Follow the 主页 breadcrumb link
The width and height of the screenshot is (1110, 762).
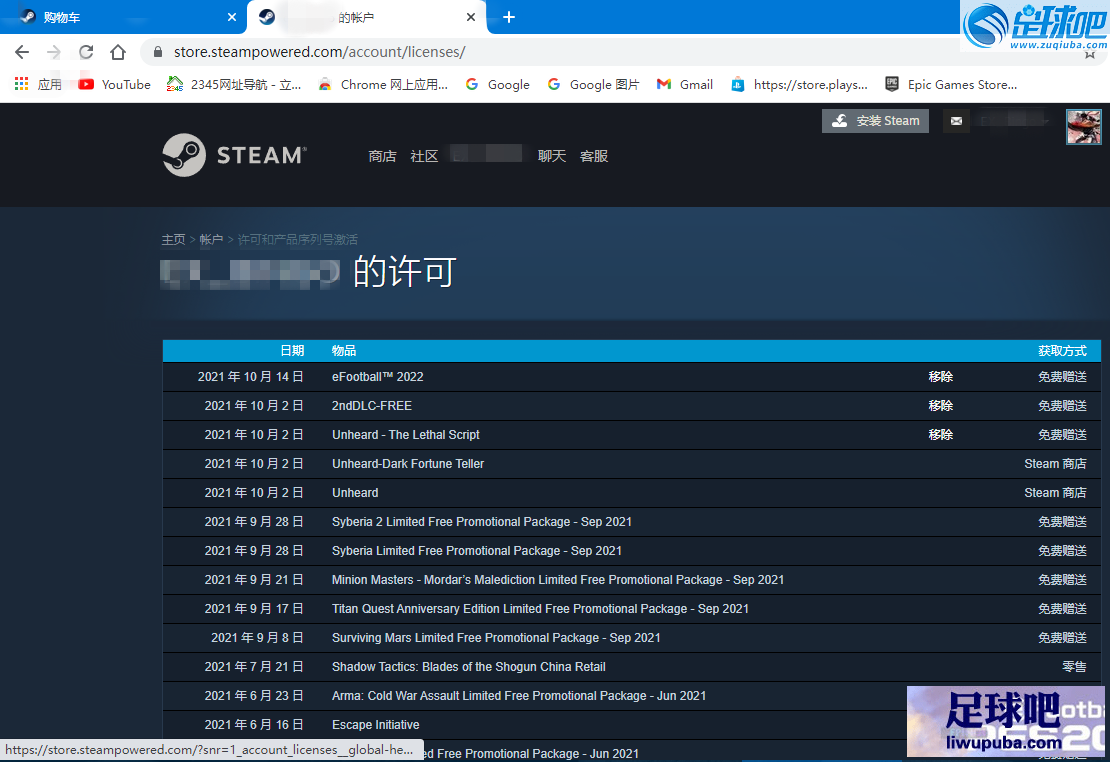(x=173, y=239)
